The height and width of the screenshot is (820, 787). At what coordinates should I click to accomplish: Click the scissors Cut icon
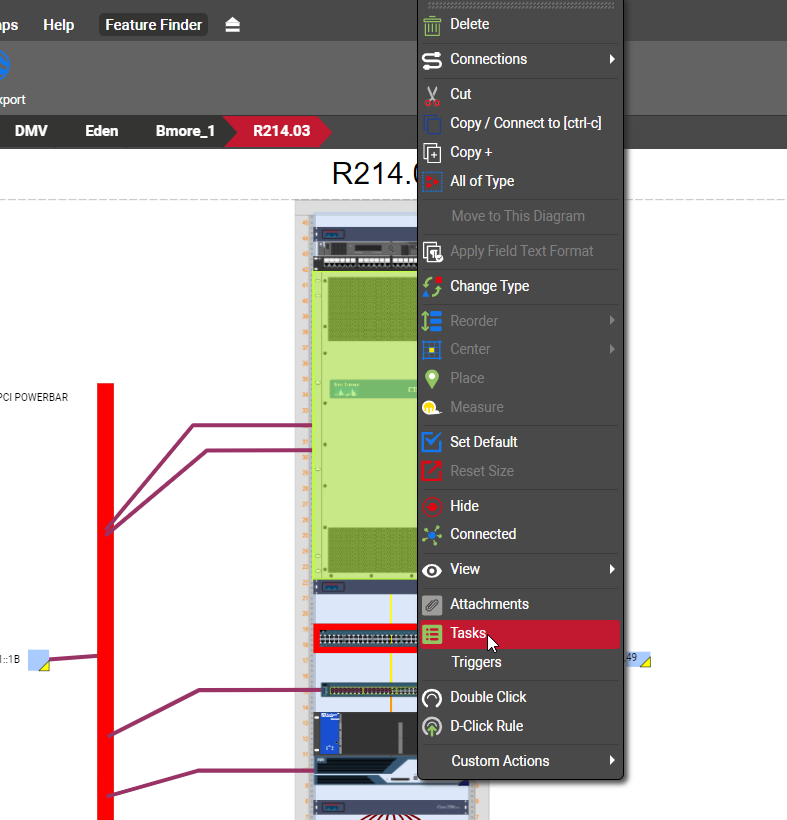tap(432, 95)
